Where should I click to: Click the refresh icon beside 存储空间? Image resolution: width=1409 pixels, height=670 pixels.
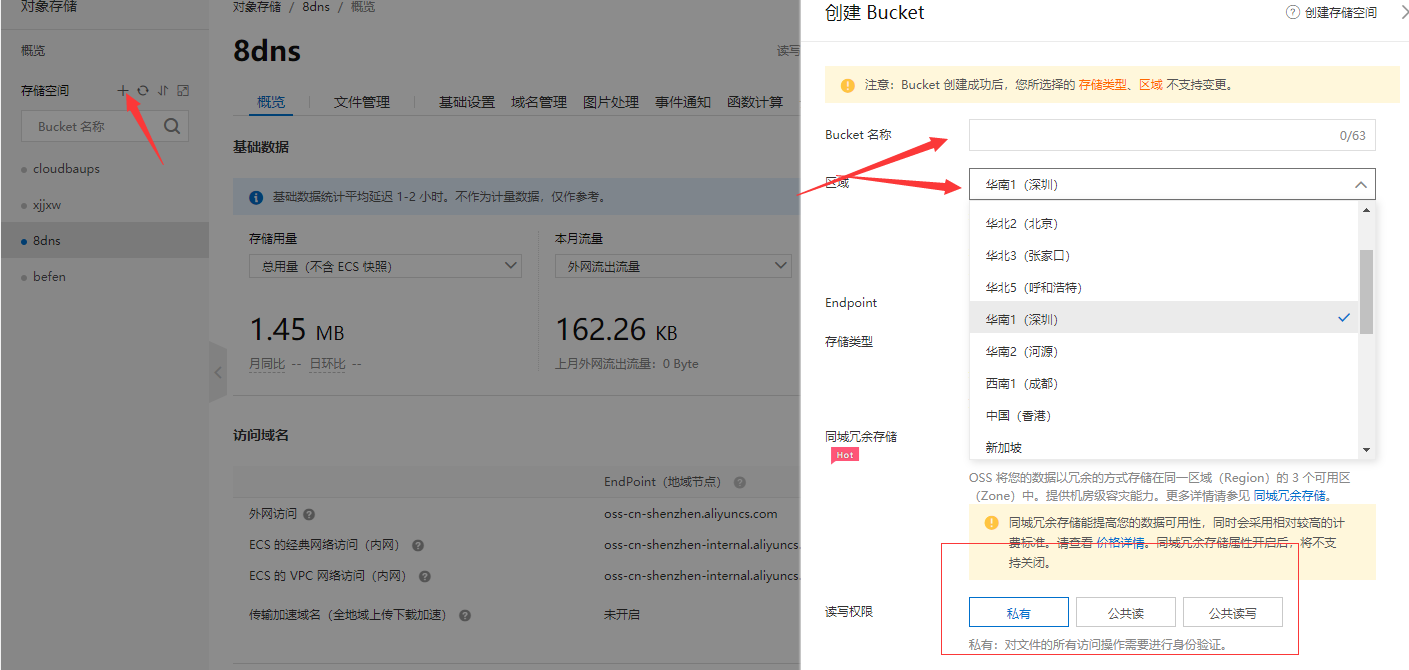143,90
